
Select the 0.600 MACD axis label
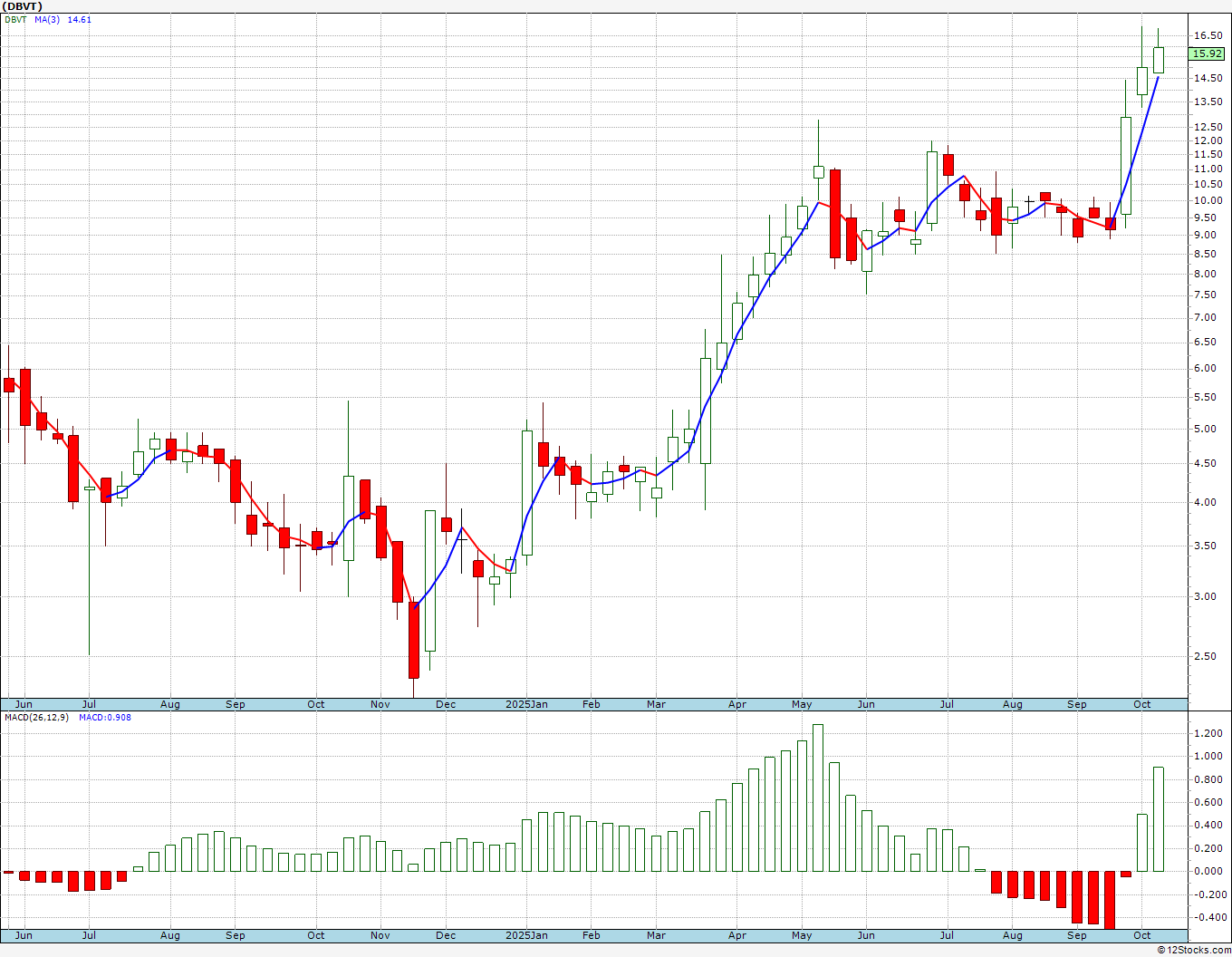[x=1208, y=802]
